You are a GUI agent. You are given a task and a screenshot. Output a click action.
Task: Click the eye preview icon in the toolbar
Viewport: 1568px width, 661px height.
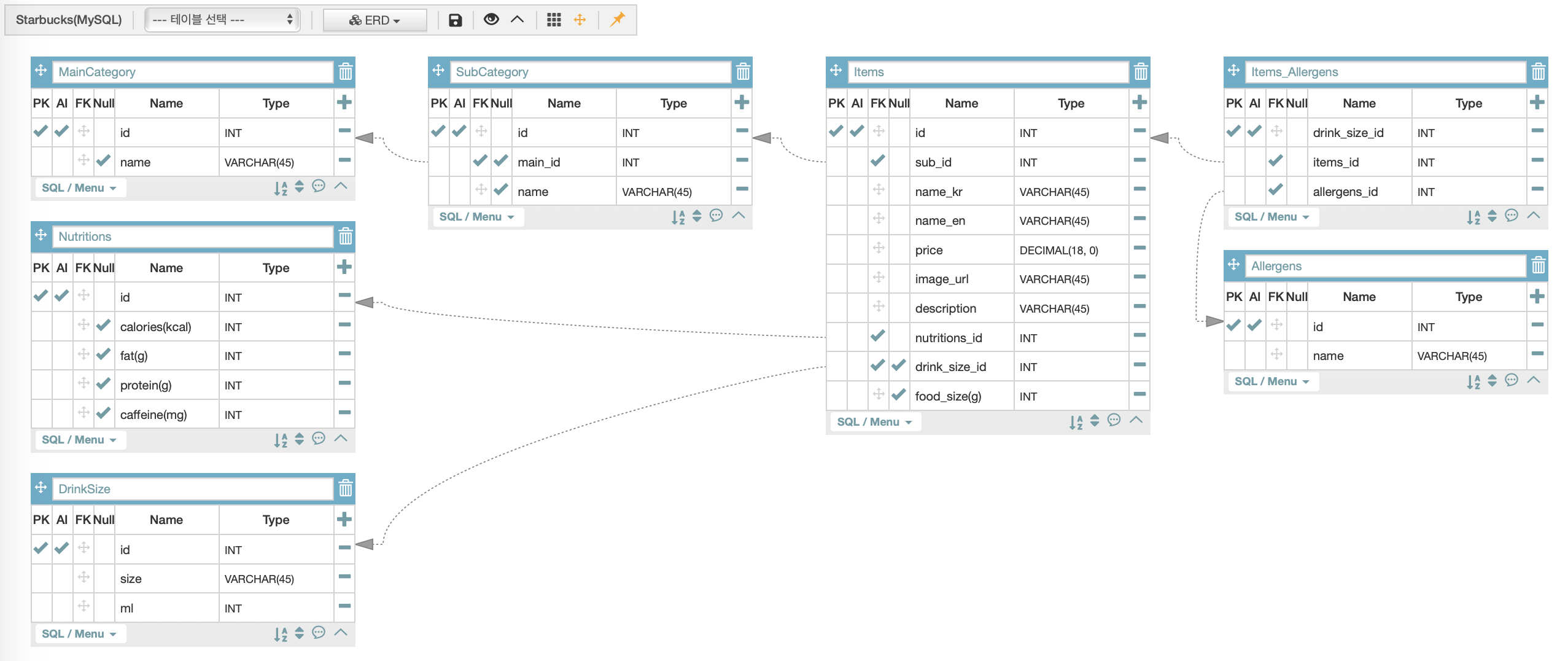tap(491, 20)
